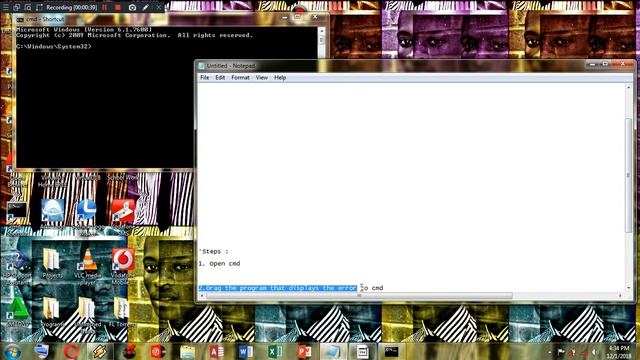Screen dimensions: 640x360
Task: Click the cmd prompt line C:\Windows\System32>
Action: (54, 47)
